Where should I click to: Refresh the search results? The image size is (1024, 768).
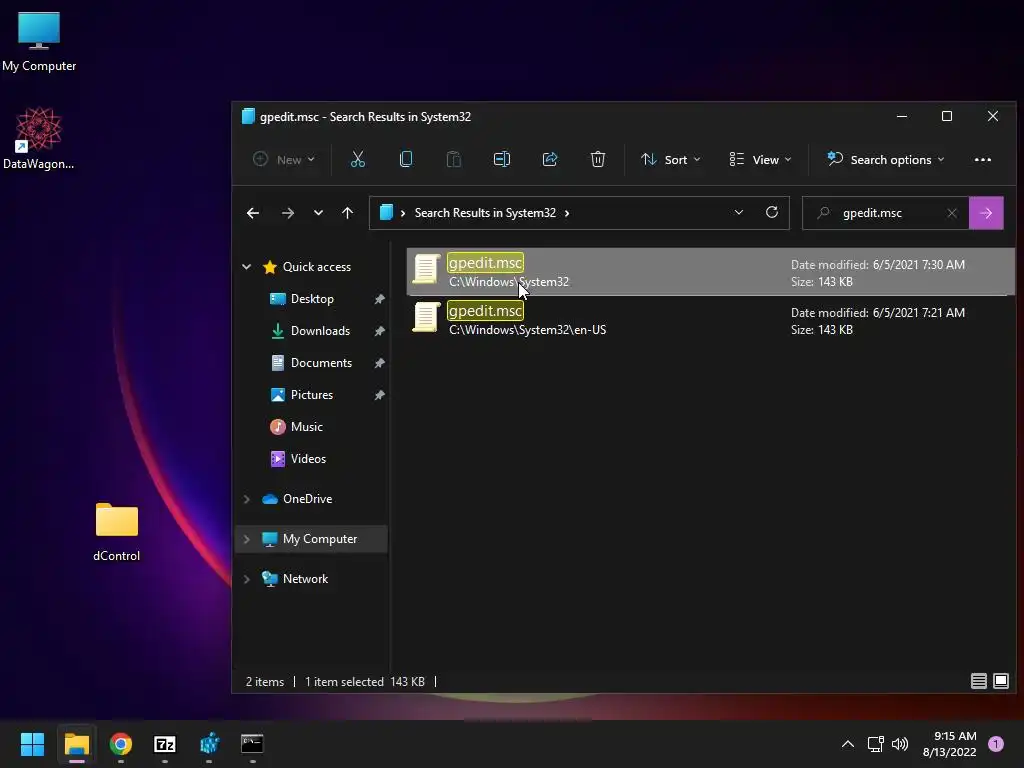coord(772,212)
